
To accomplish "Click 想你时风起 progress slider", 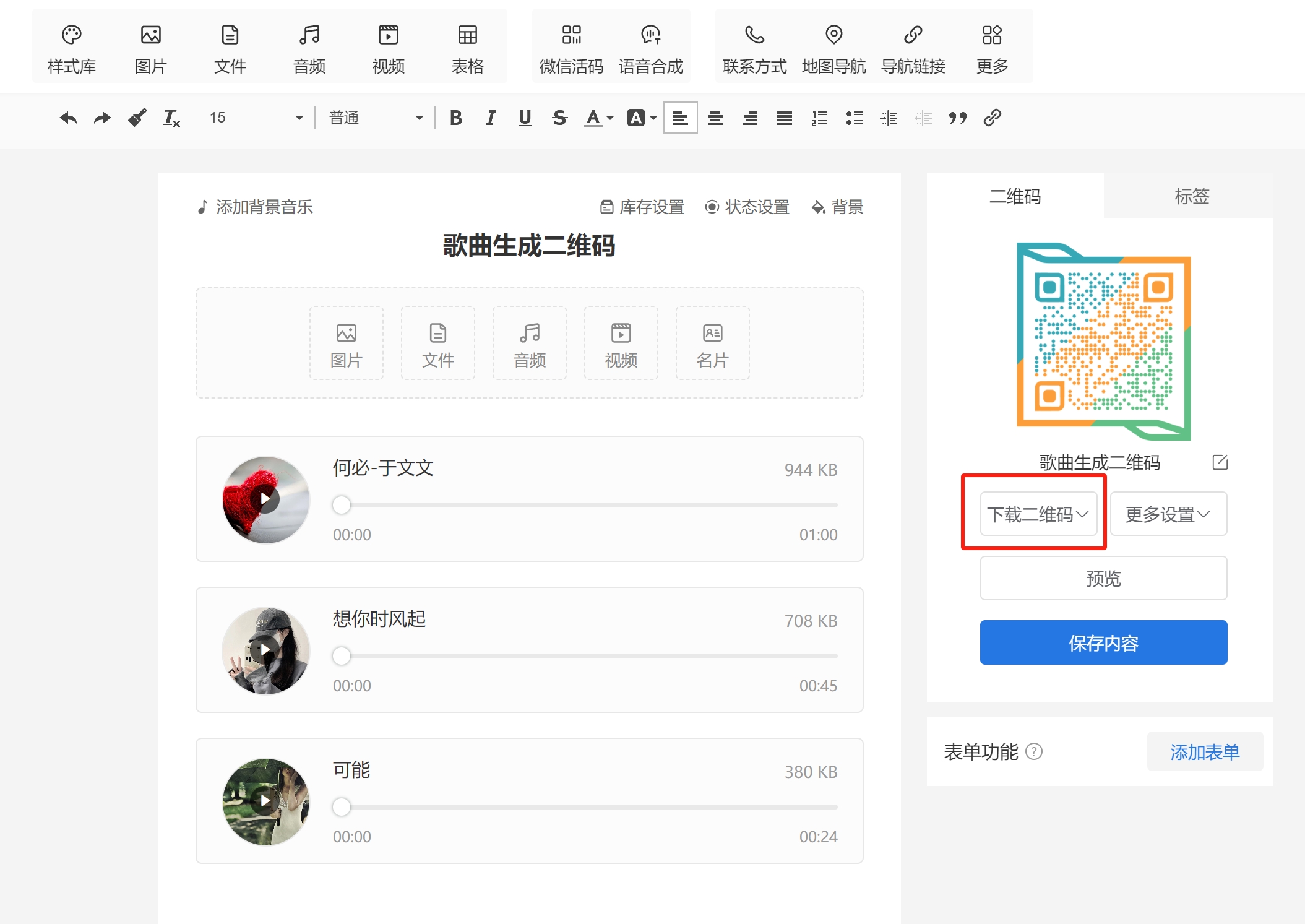I will click(x=585, y=656).
